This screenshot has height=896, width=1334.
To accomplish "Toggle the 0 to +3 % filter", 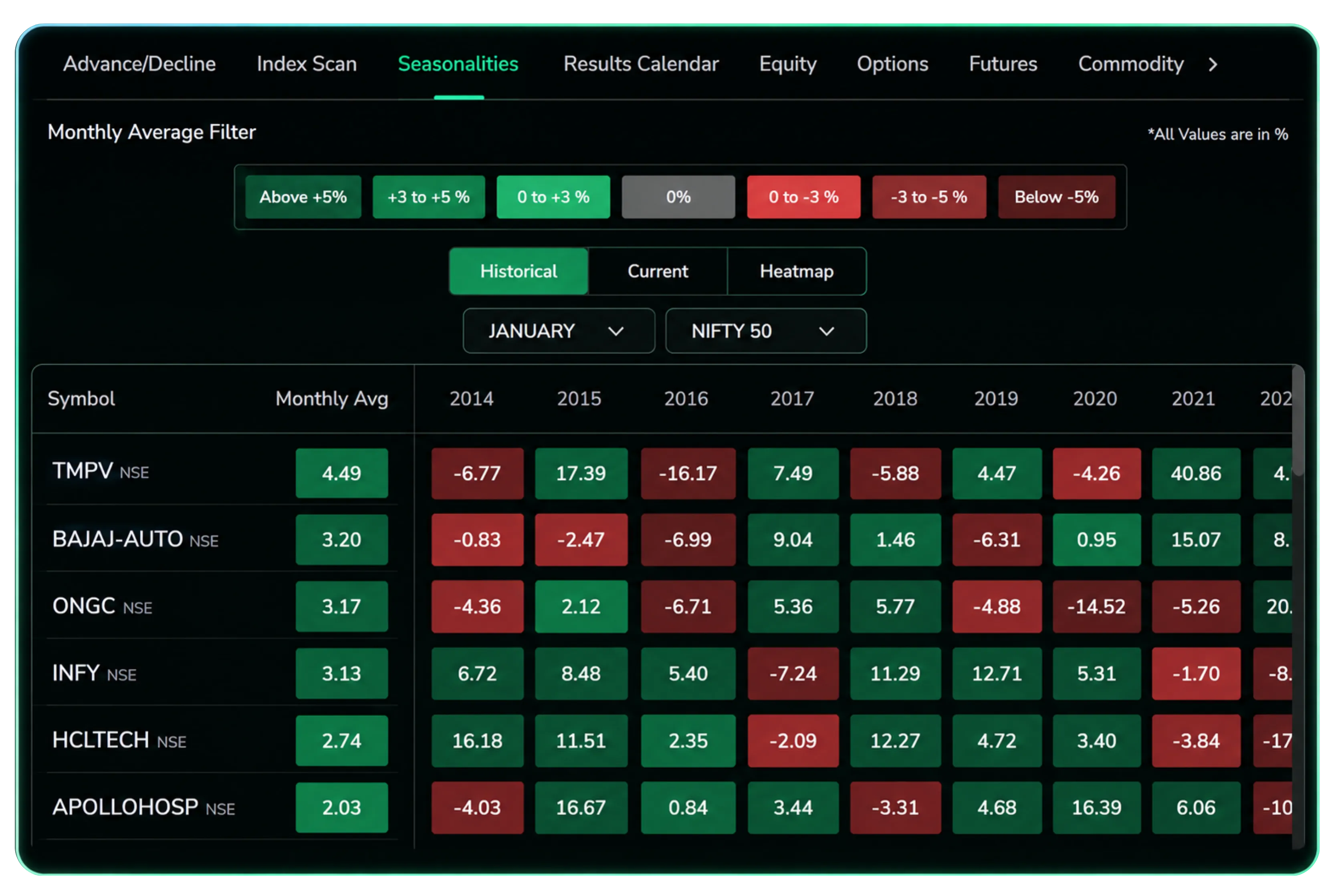I will coord(553,197).
